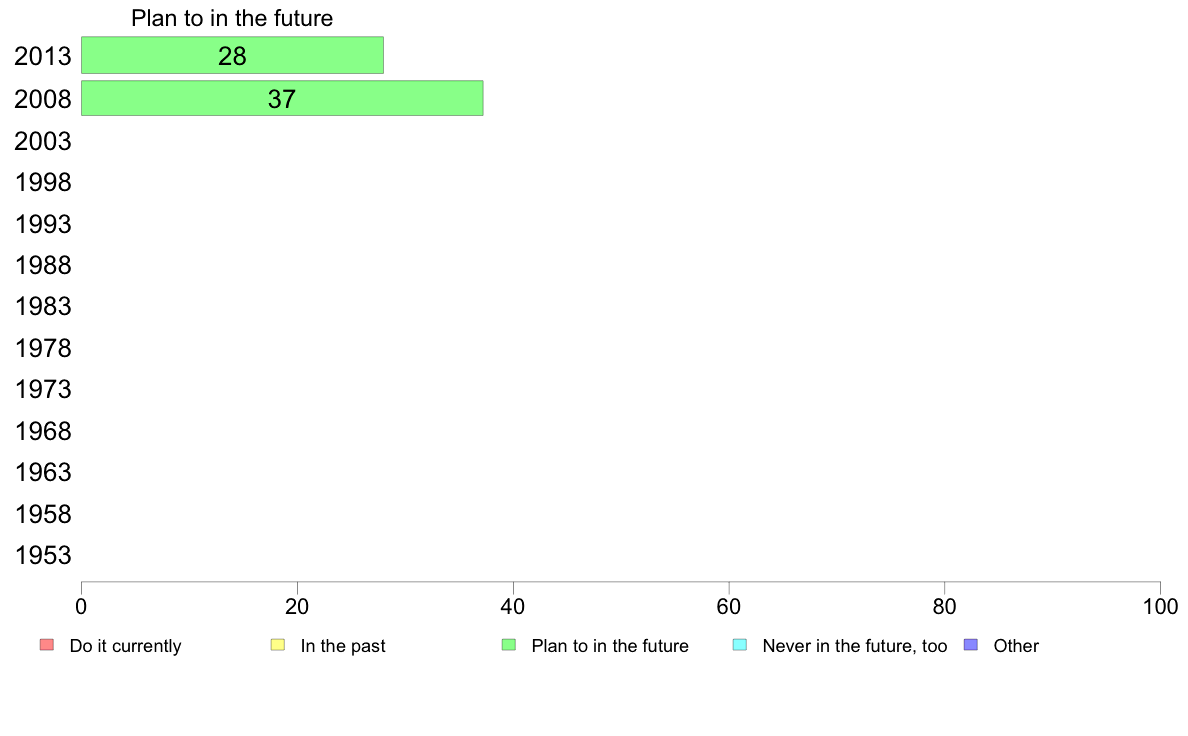Click the In the past legend label
Viewport: 1188px width, 736px height.
342,646
